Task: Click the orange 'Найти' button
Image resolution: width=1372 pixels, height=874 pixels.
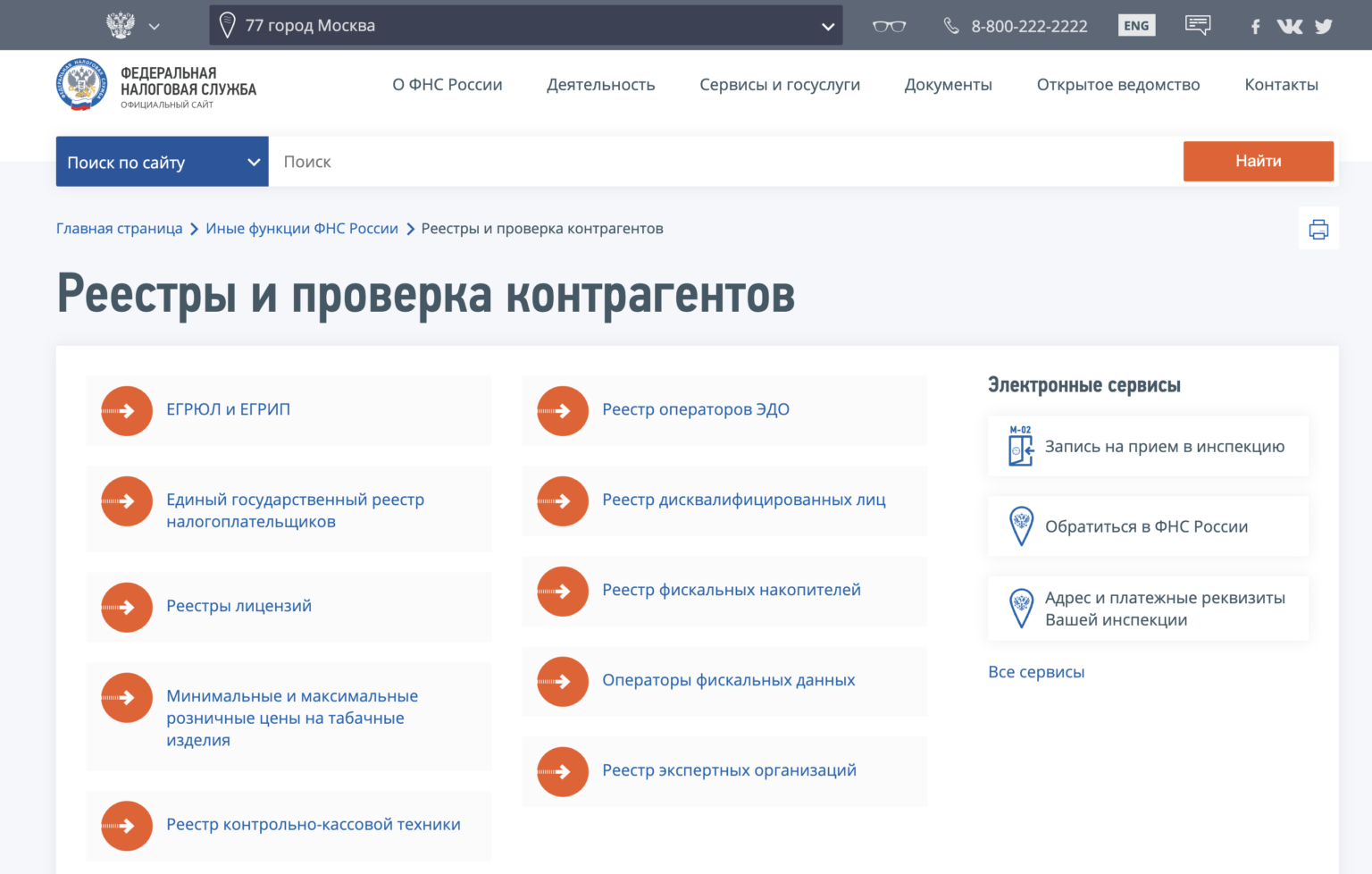Action: [1259, 161]
